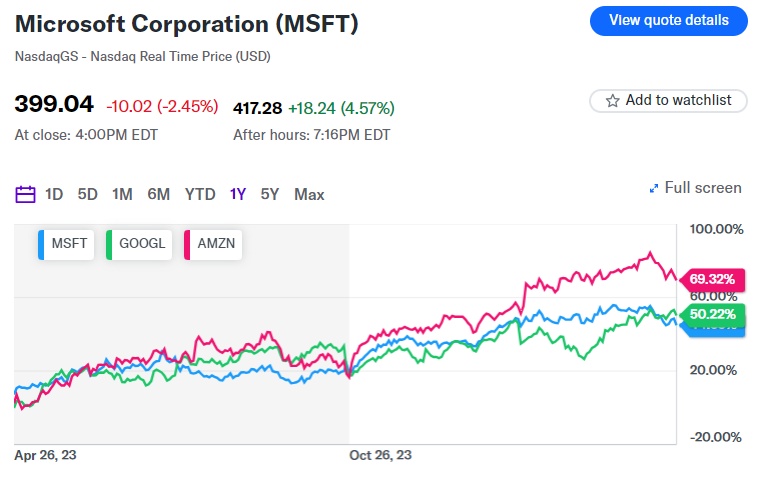The width and height of the screenshot is (759, 489).
Task: Choose the 1M chart period
Action: pyautogui.click(x=122, y=194)
